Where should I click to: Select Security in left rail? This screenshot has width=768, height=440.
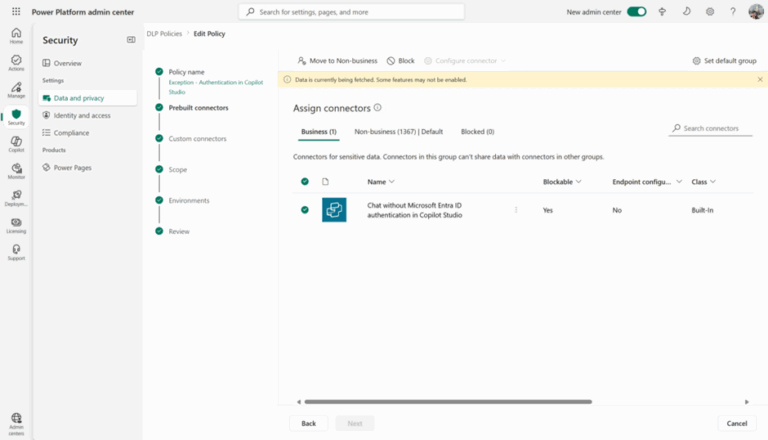pyautogui.click(x=16, y=117)
